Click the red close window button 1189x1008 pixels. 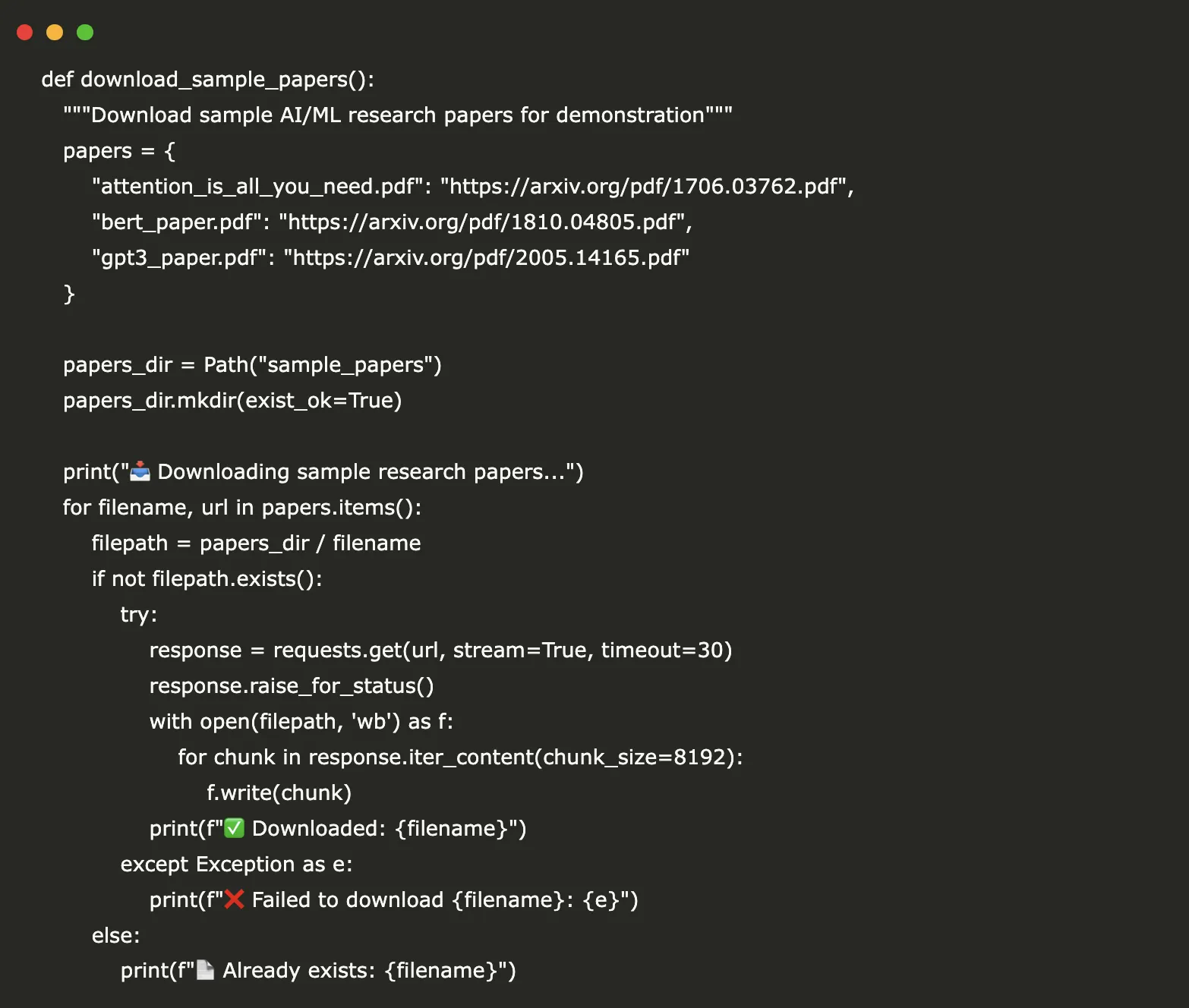(x=25, y=32)
